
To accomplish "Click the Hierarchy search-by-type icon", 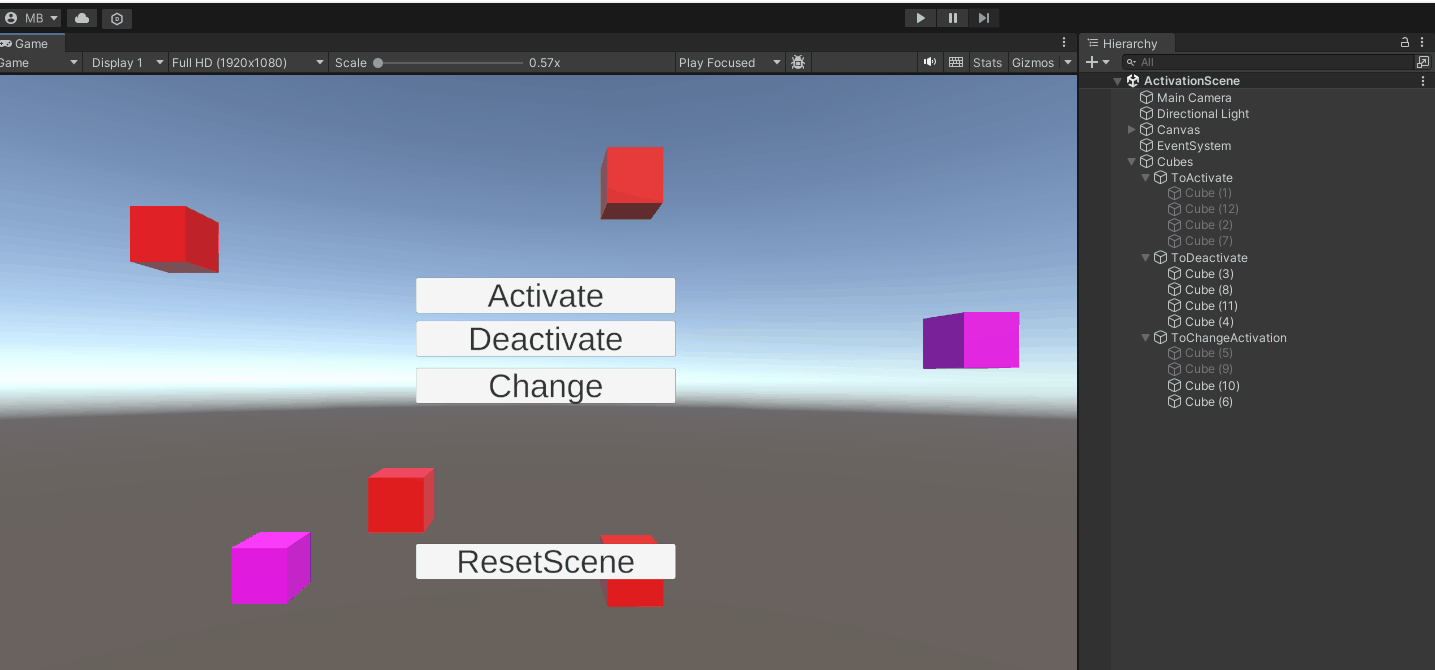I will 1424,62.
